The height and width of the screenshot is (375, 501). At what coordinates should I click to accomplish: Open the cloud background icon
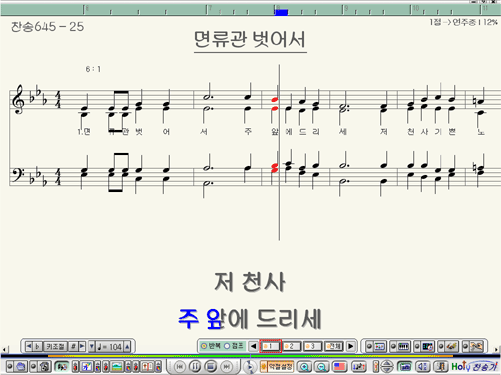[20, 366]
